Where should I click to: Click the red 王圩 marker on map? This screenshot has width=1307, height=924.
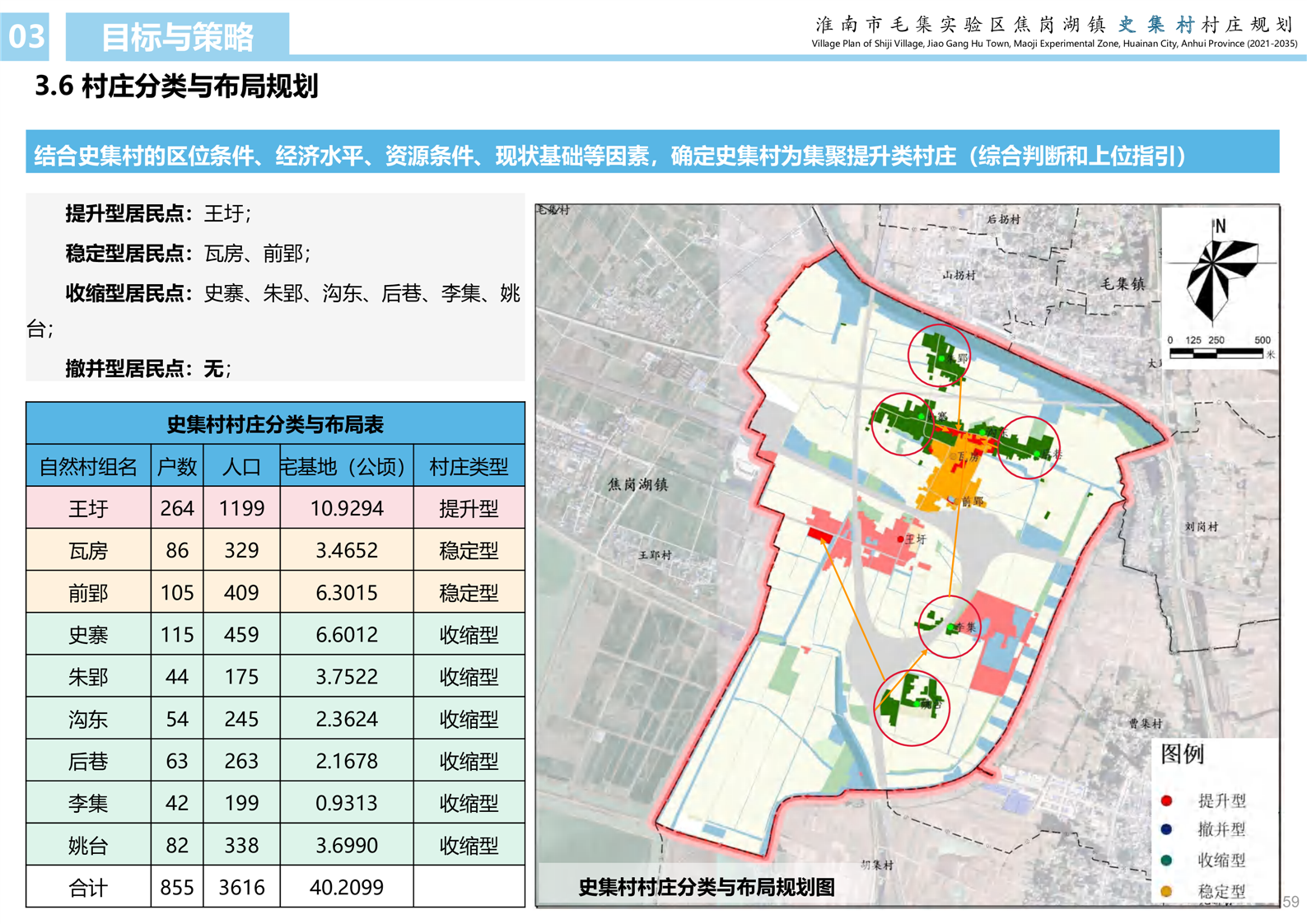900,539
